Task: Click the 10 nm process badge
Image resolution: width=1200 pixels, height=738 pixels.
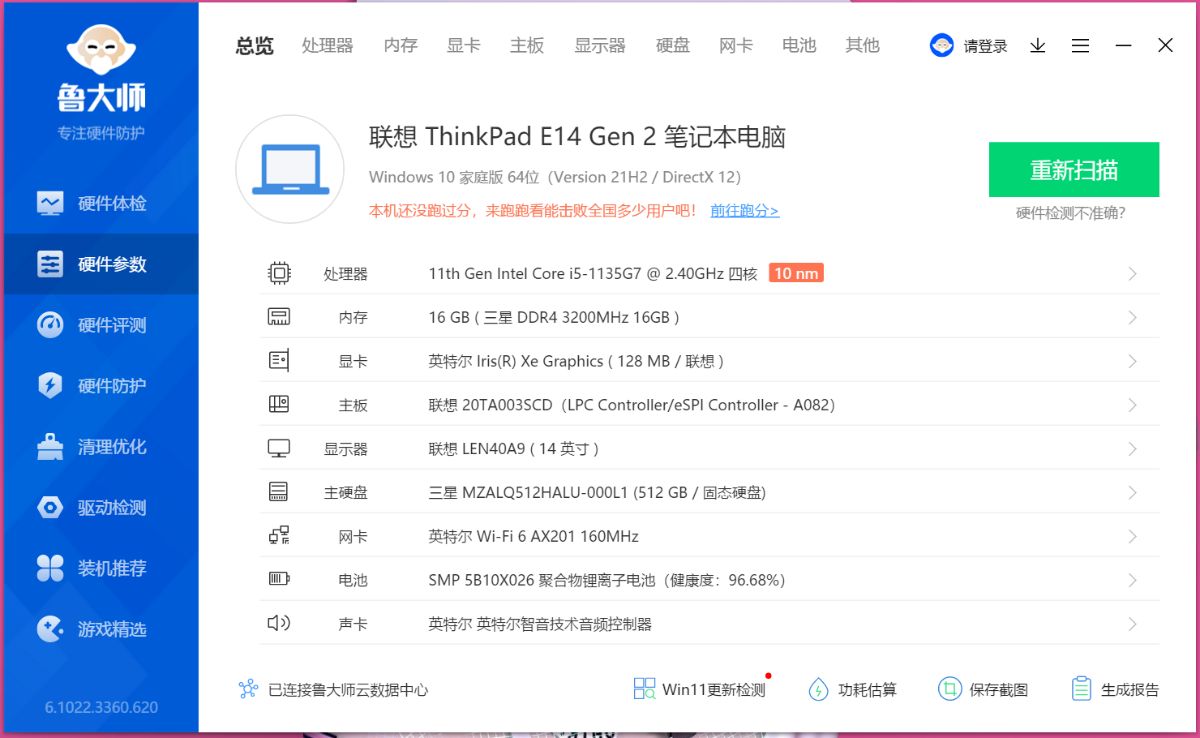Action: tap(796, 274)
